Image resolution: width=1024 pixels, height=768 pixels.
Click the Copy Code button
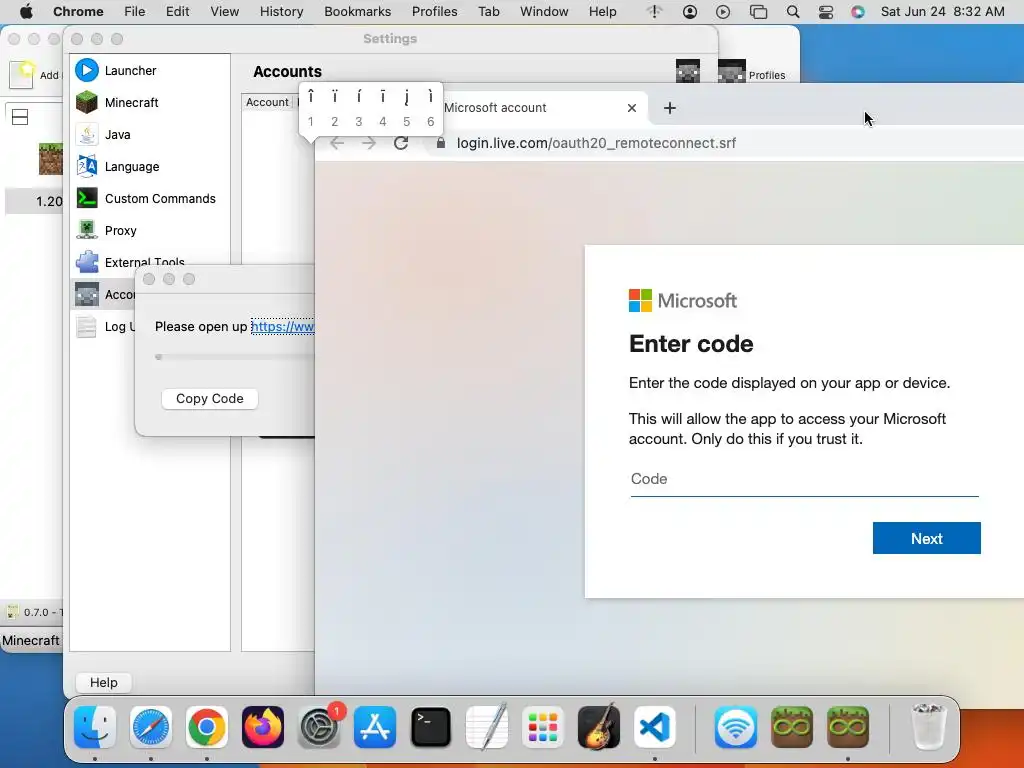[x=210, y=398]
